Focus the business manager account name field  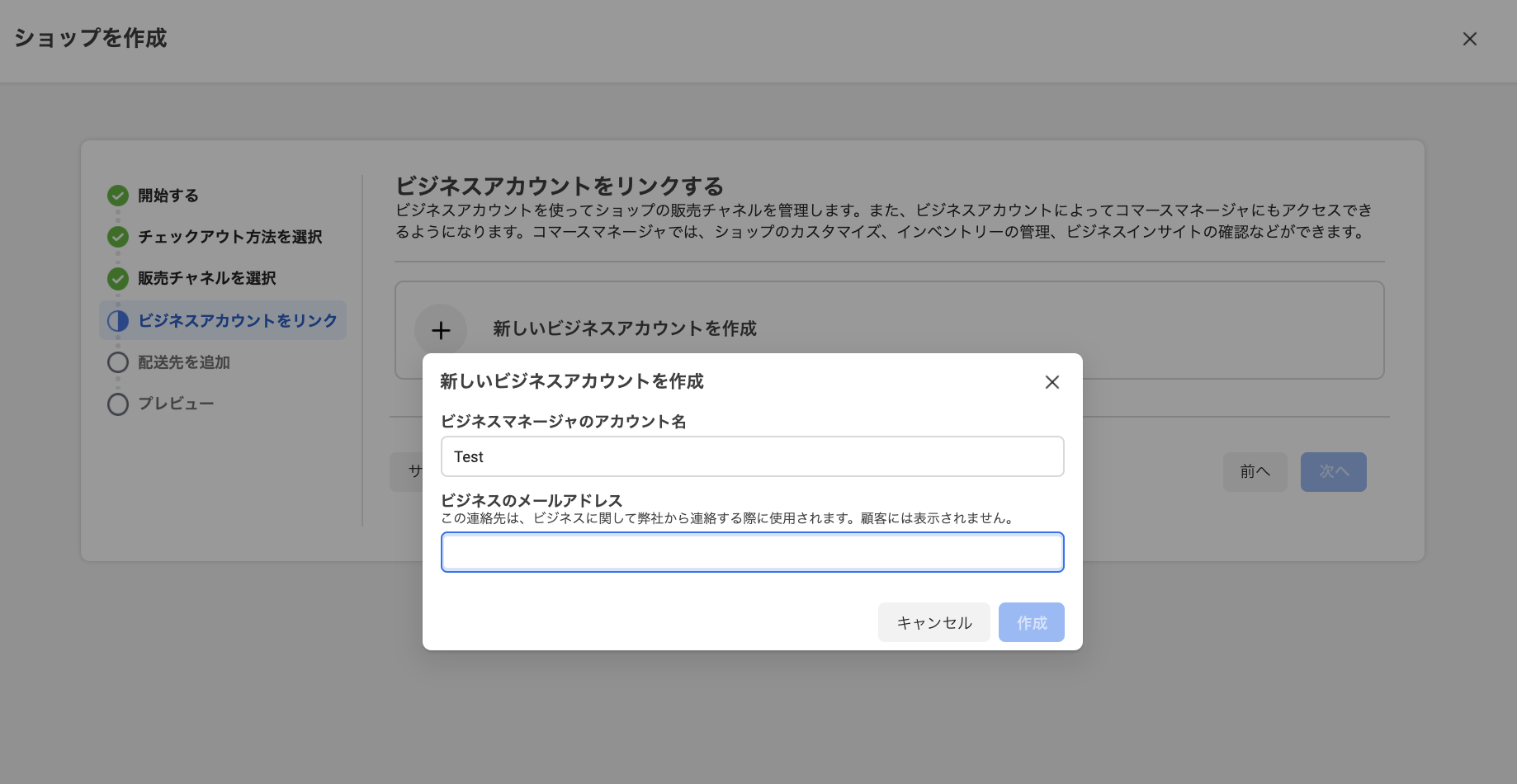point(752,456)
